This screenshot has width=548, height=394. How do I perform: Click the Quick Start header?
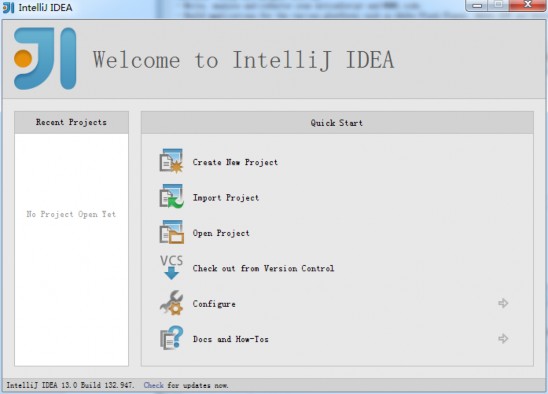[337, 123]
